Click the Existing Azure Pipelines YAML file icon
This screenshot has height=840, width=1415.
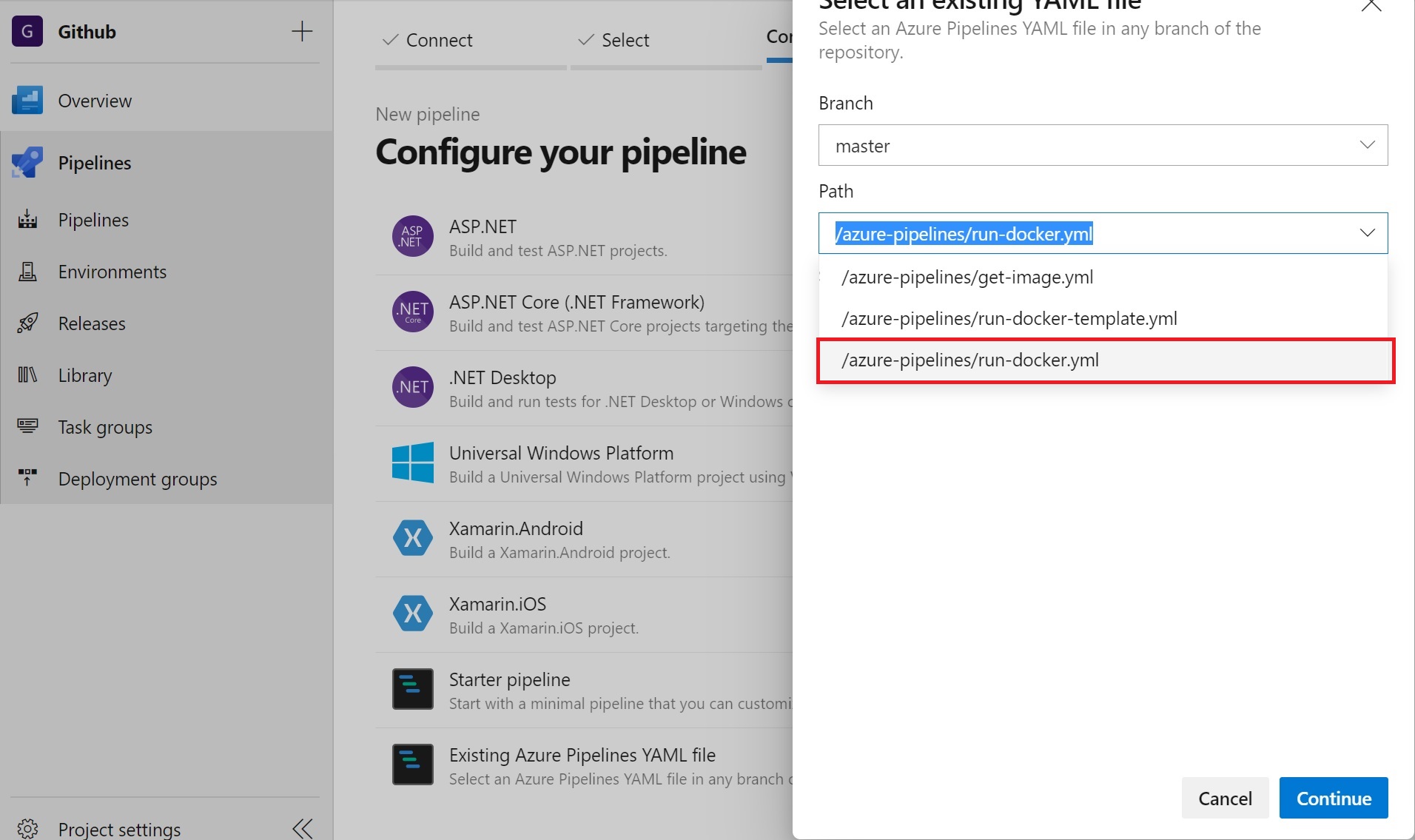click(x=412, y=765)
